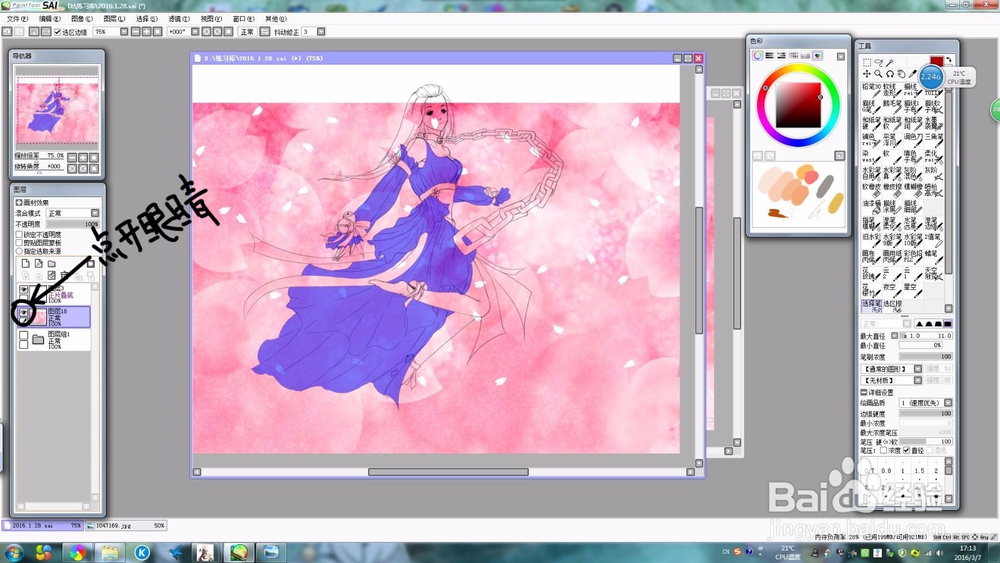
Task: Select the magic wand tool
Action: [890, 62]
